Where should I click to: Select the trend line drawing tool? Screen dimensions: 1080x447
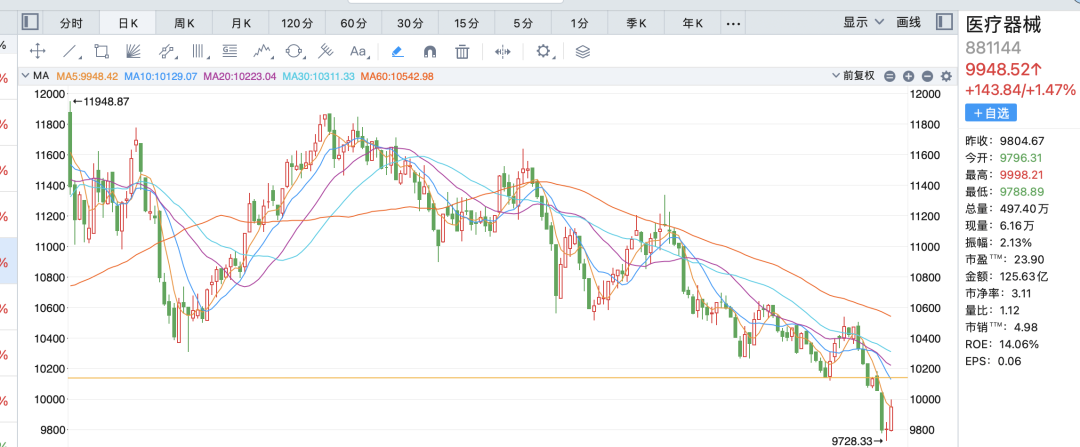[x=71, y=51]
